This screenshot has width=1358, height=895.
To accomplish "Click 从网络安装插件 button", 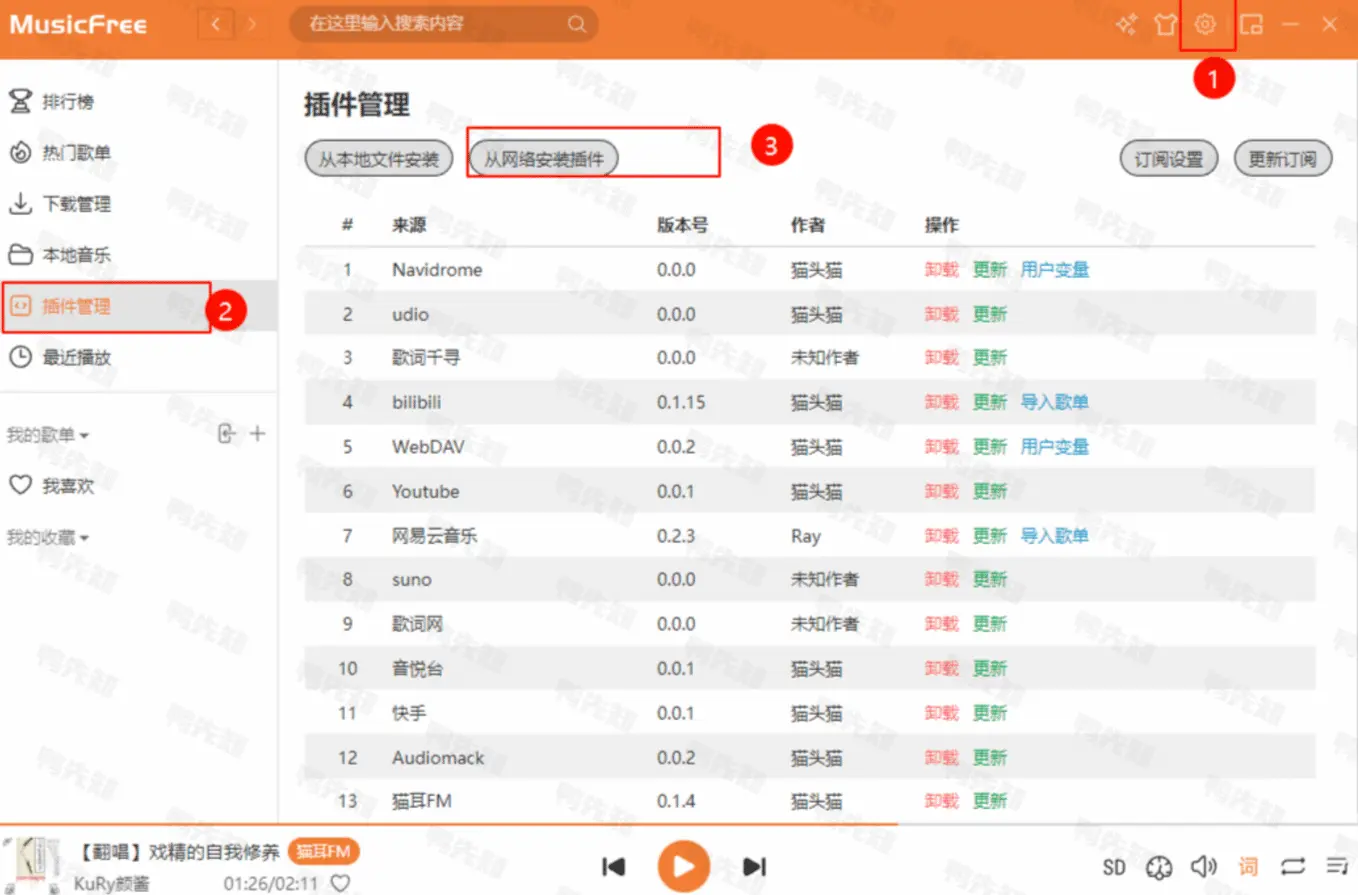I will (x=545, y=159).
